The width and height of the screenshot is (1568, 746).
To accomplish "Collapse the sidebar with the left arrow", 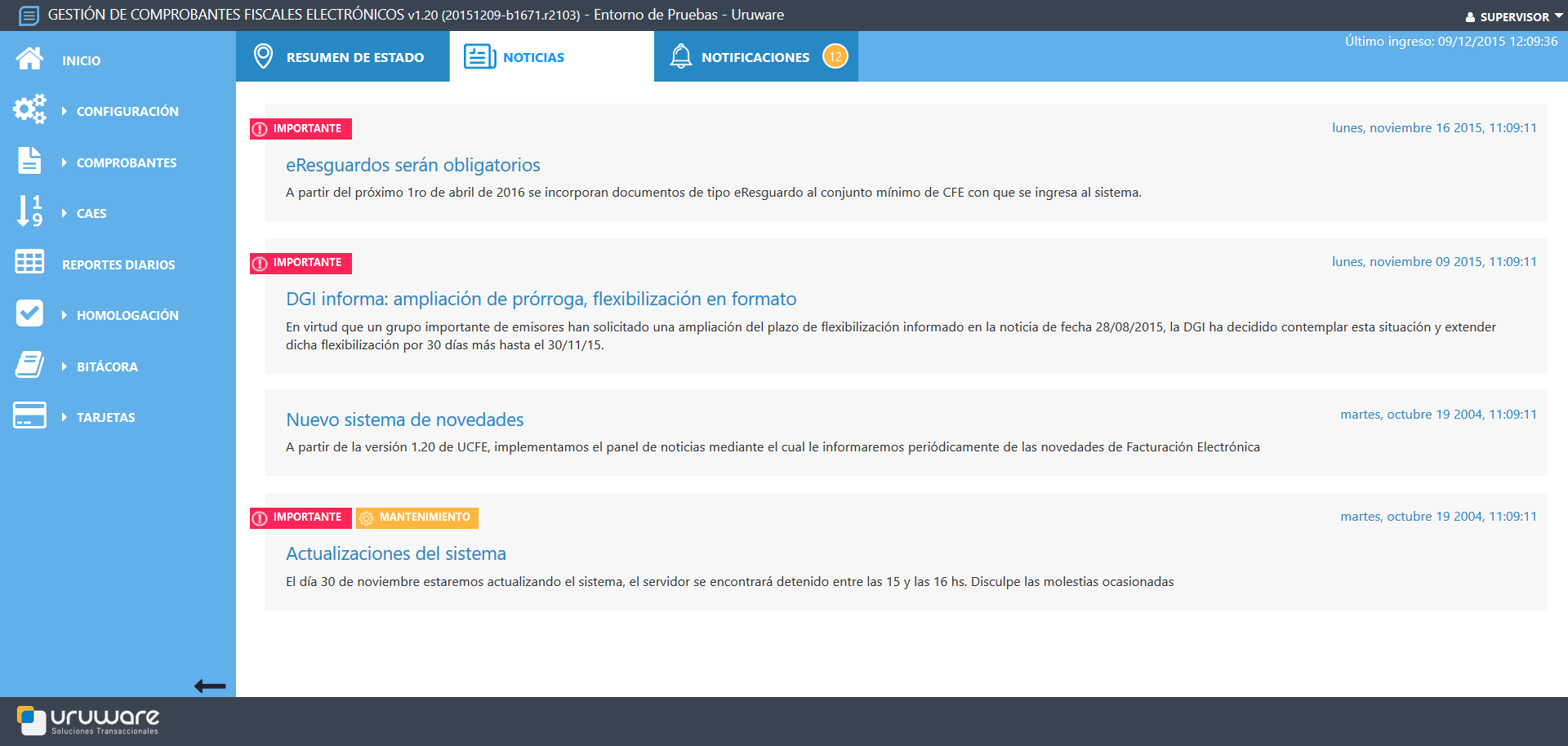I will coord(209,686).
